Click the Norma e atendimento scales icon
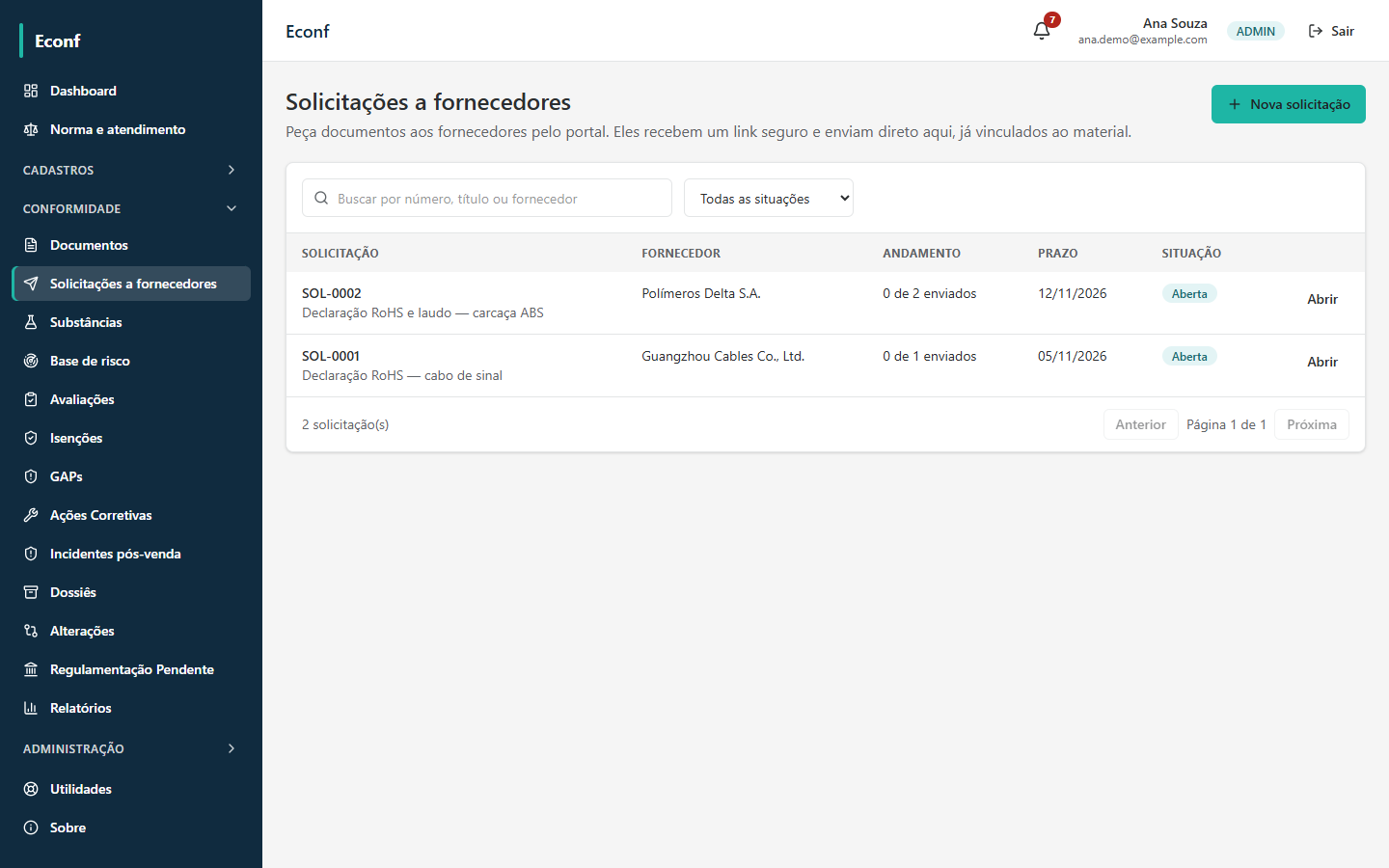The image size is (1389, 868). click(x=31, y=129)
